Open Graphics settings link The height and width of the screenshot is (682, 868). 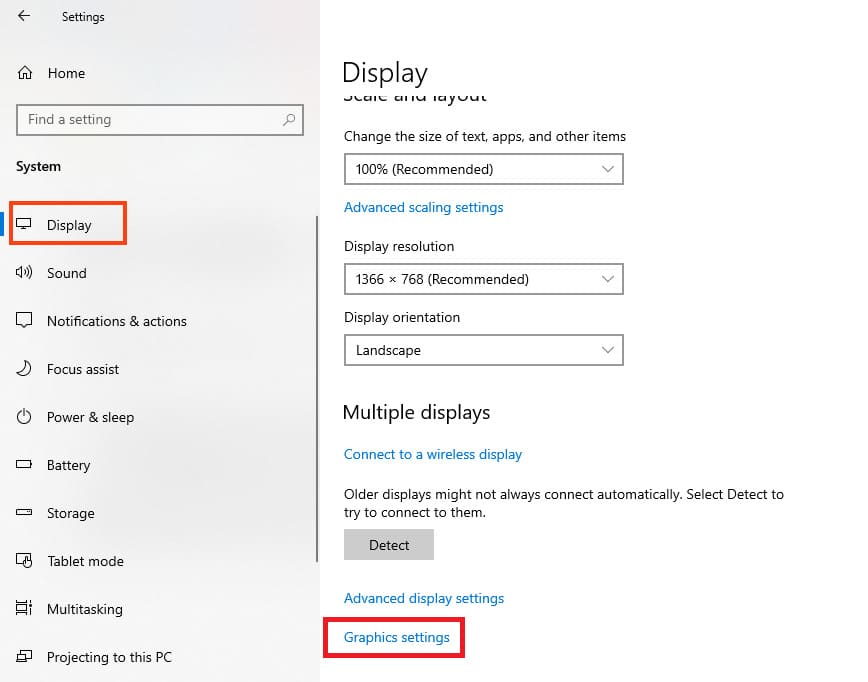pyautogui.click(x=396, y=637)
